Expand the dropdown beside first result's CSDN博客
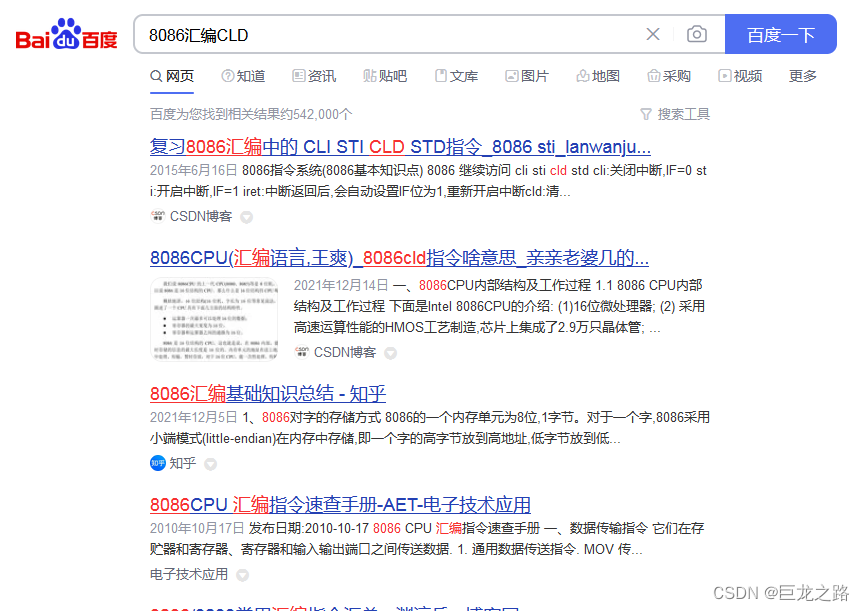This screenshot has width=865, height=611. tap(247, 217)
